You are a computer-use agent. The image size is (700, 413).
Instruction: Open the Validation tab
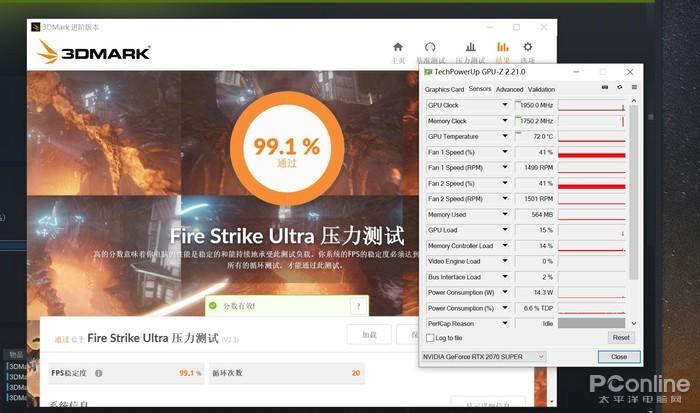pos(541,89)
